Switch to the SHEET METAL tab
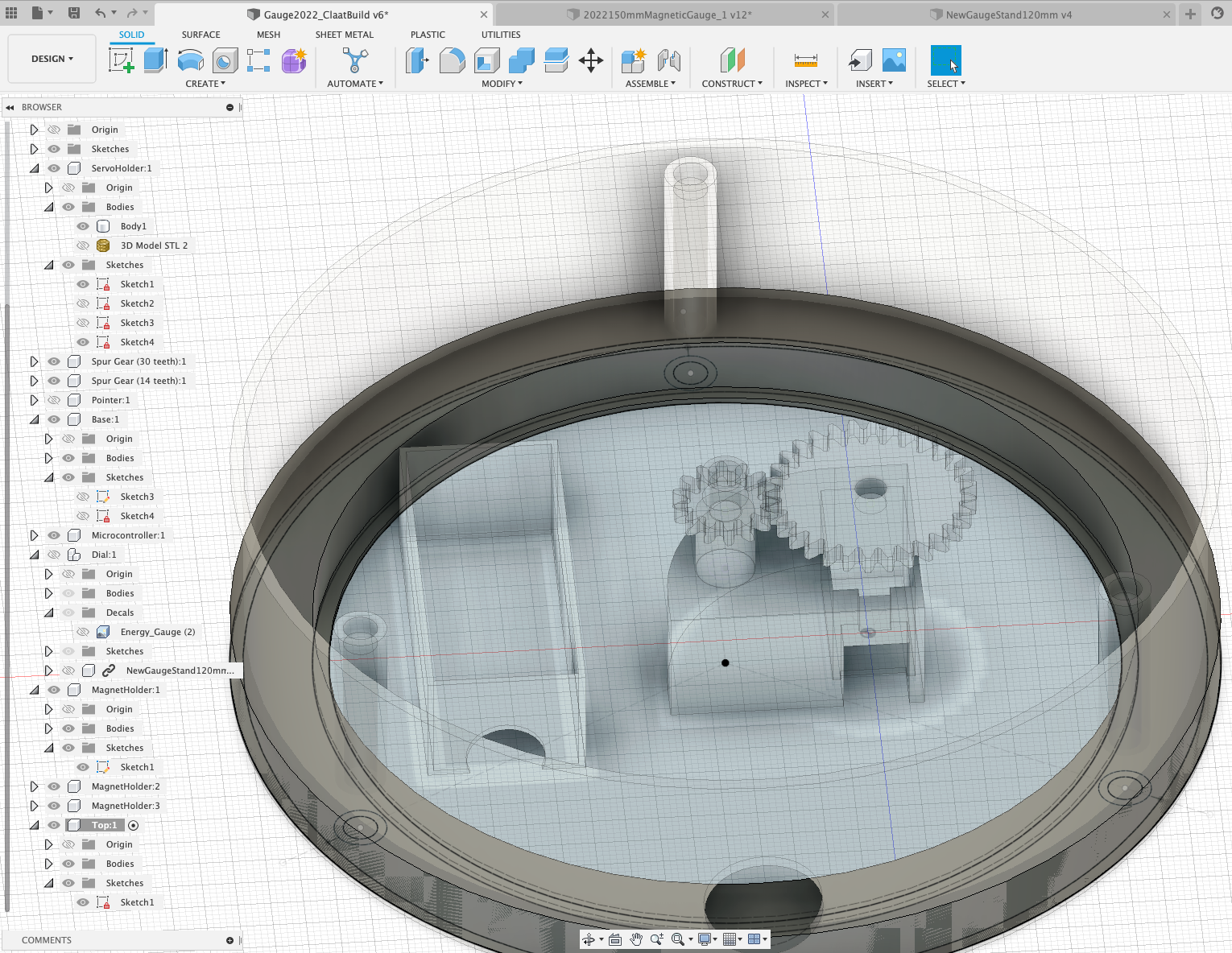Image resolution: width=1232 pixels, height=953 pixels. tap(345, 35)
